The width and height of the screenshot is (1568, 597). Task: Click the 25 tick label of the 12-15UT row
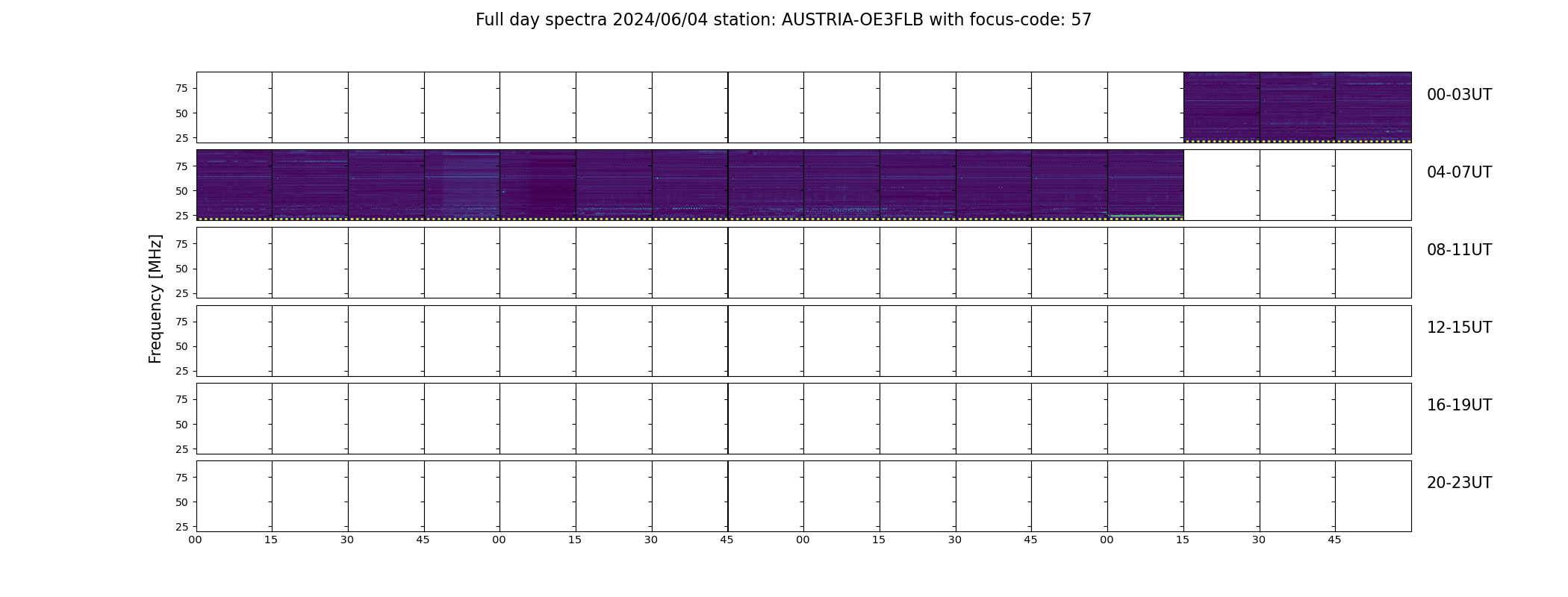pos(181,371)
